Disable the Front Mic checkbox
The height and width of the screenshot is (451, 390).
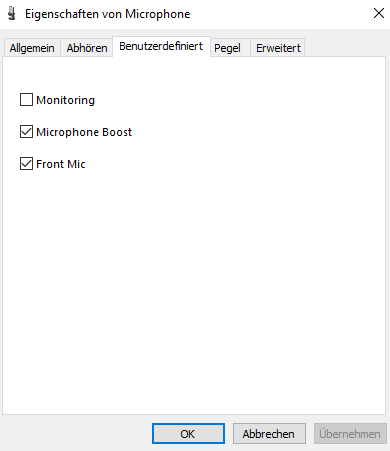click(26, 164)
